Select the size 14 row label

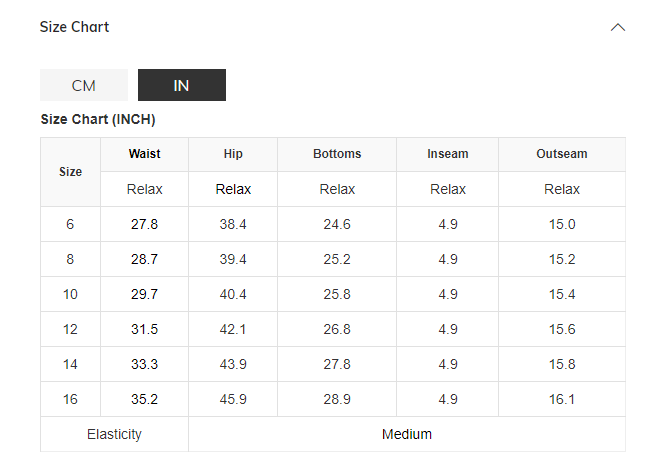pyautogui.click(x=70, y=364)
